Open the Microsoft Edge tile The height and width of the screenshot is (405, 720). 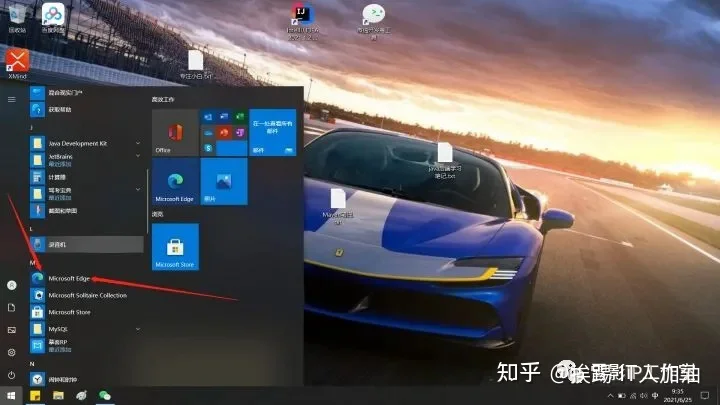175,181
